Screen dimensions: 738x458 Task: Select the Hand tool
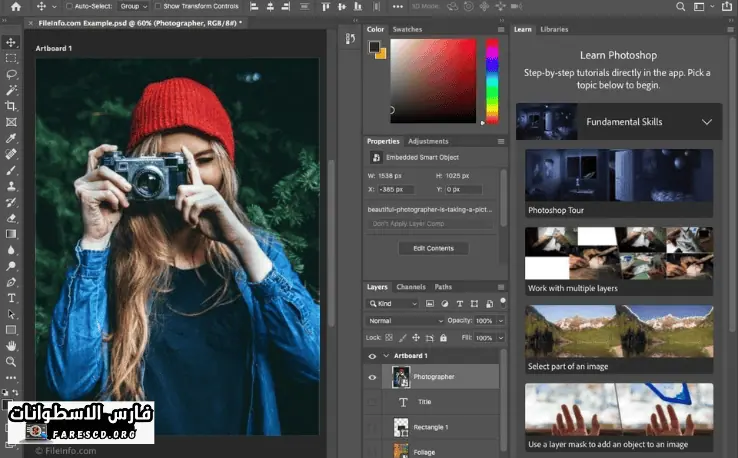pyautogui.click(x=12, y=346)
